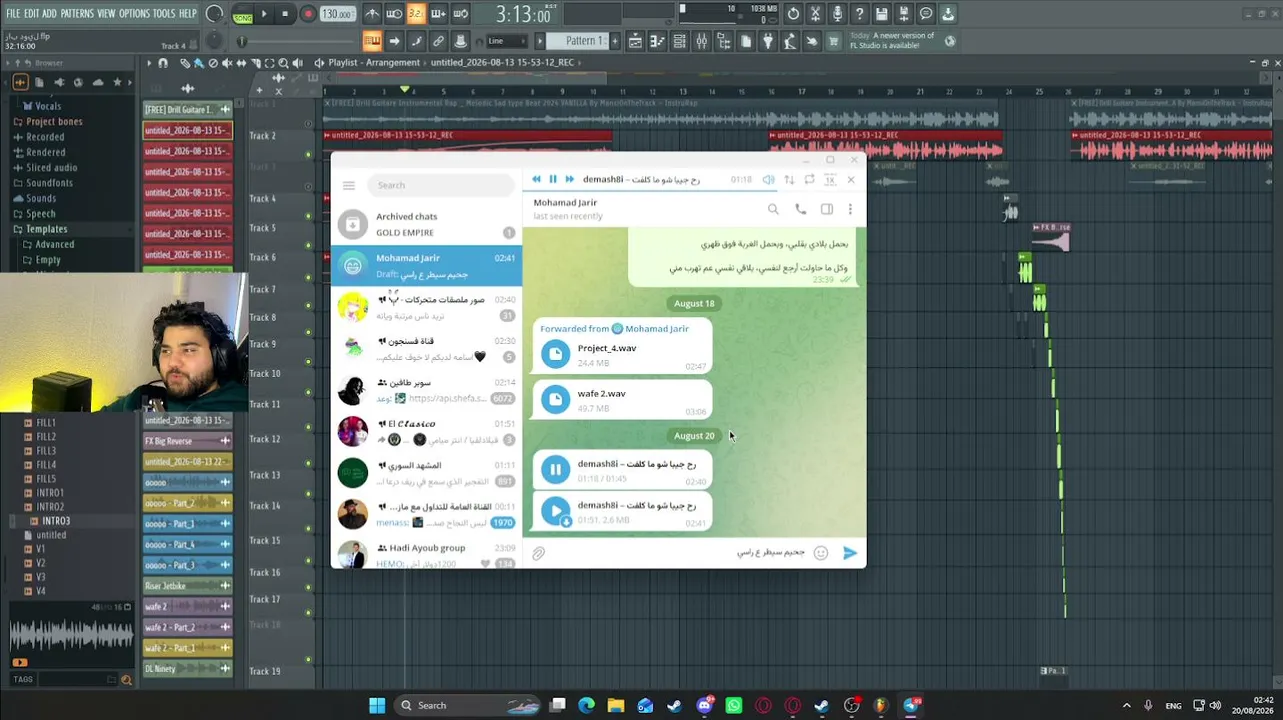Expand the Sliced audio folder

pyautogui.click(x=51, y=168)
